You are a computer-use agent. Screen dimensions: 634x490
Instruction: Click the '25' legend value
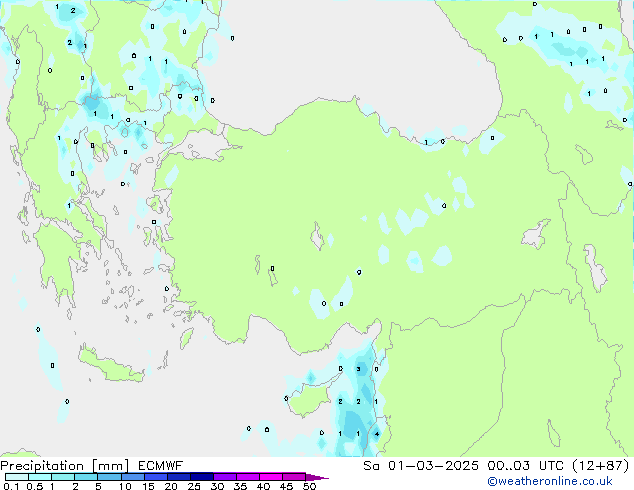(x=194, y=486)
